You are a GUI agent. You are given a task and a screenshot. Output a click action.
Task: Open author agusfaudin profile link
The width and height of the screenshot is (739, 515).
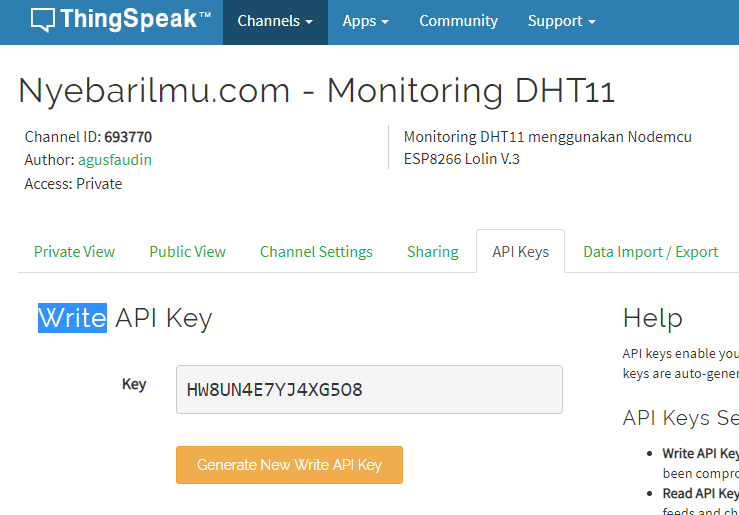[x=115, y=160]
